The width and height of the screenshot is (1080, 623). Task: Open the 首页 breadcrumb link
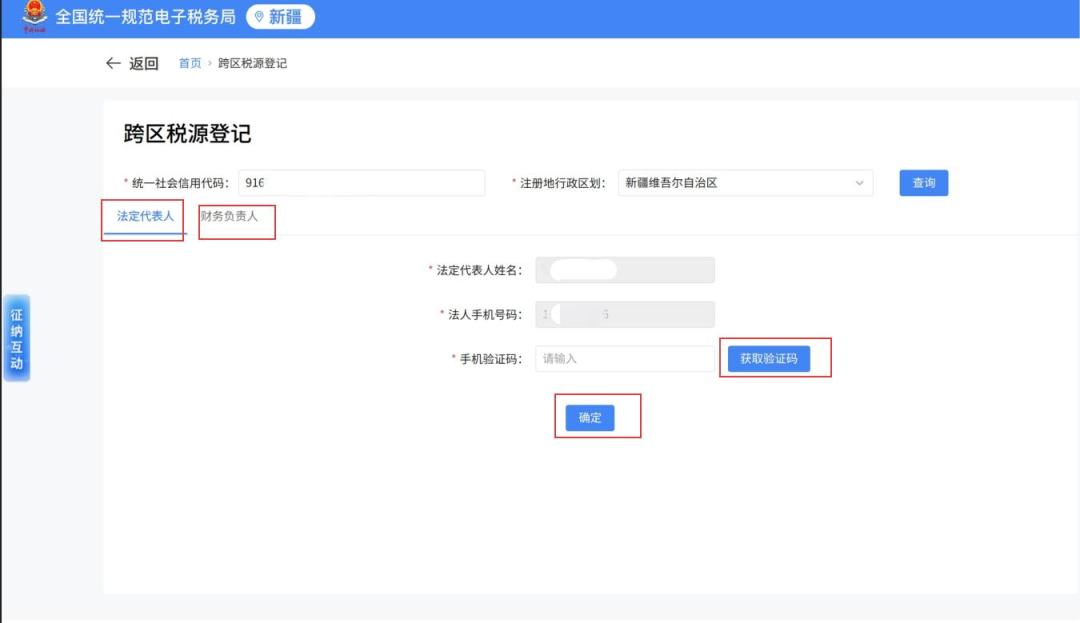(190, 63)
